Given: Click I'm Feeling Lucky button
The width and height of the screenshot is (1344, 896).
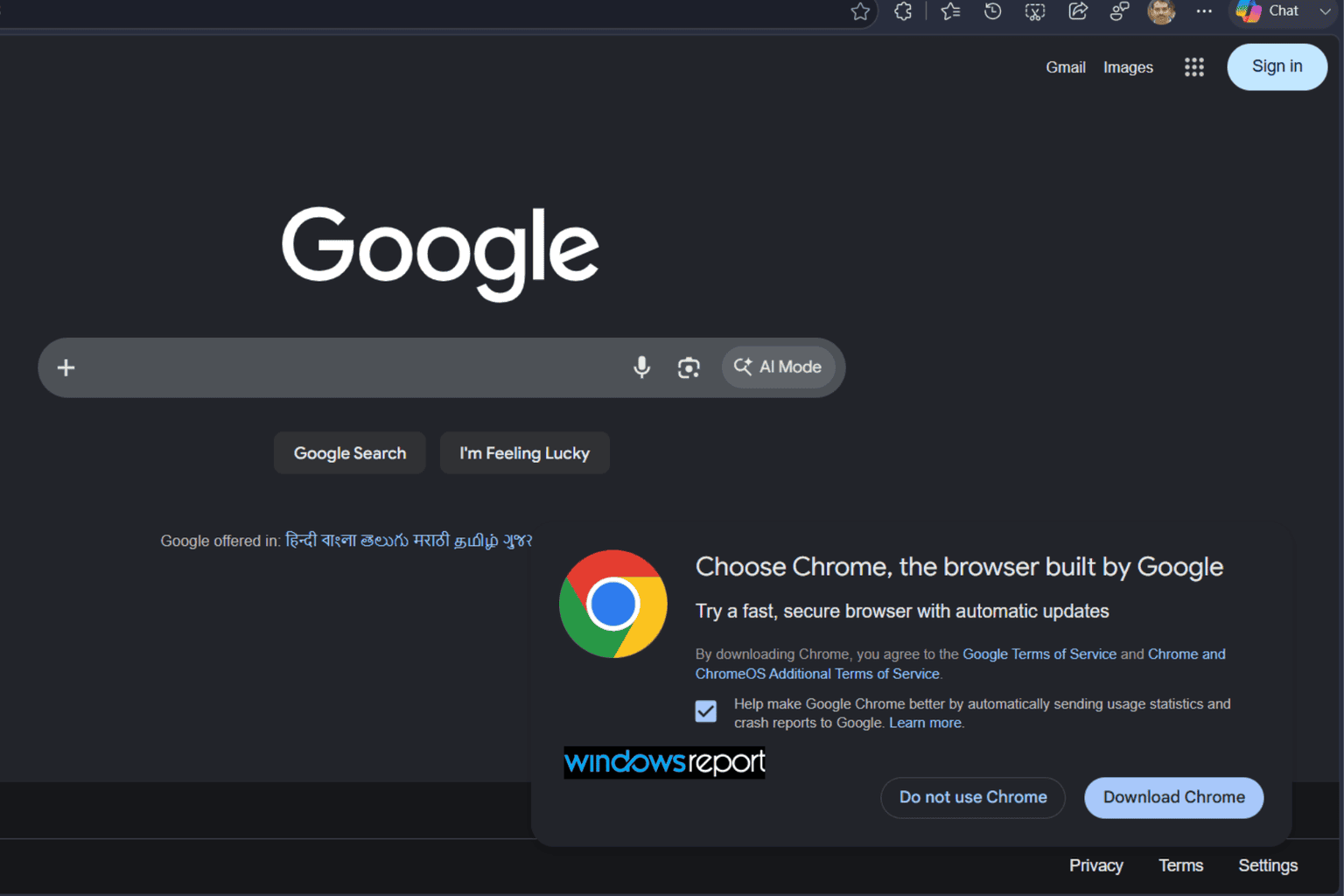Looking at the screenshot, I should pyautogui.click(x=524, y=453).
